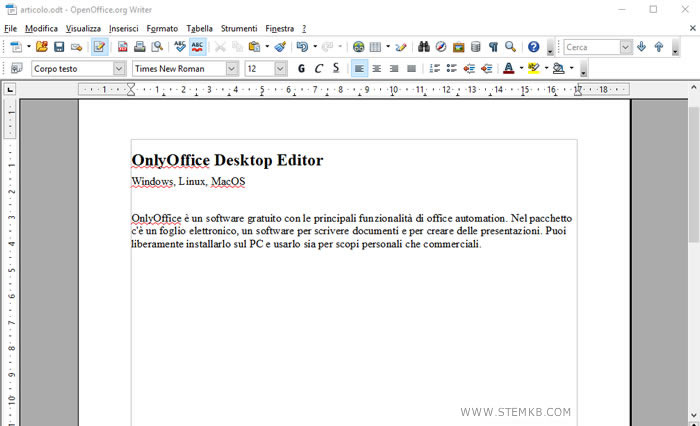Find previous with the up arrow
This screenshot has height=426, width=700.
coord(659,47)
